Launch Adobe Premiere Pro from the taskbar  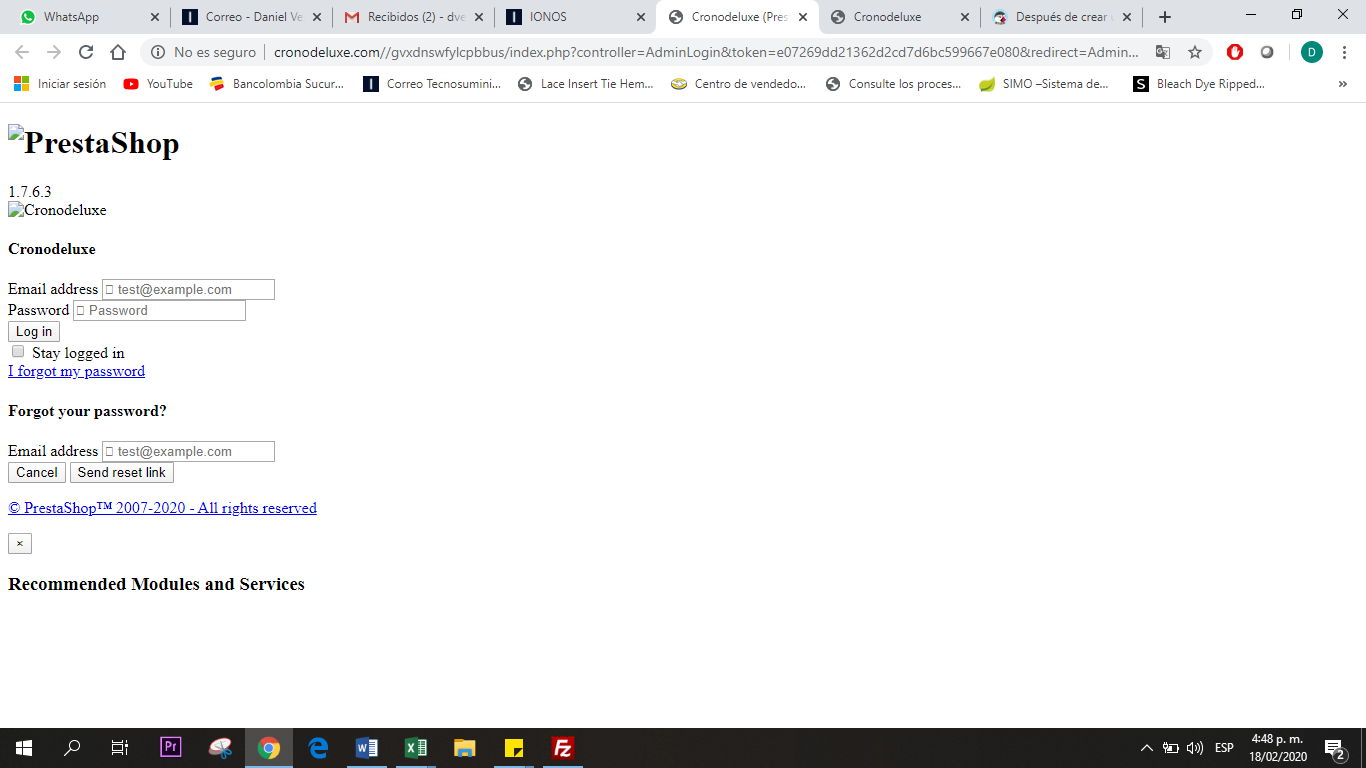171,747
